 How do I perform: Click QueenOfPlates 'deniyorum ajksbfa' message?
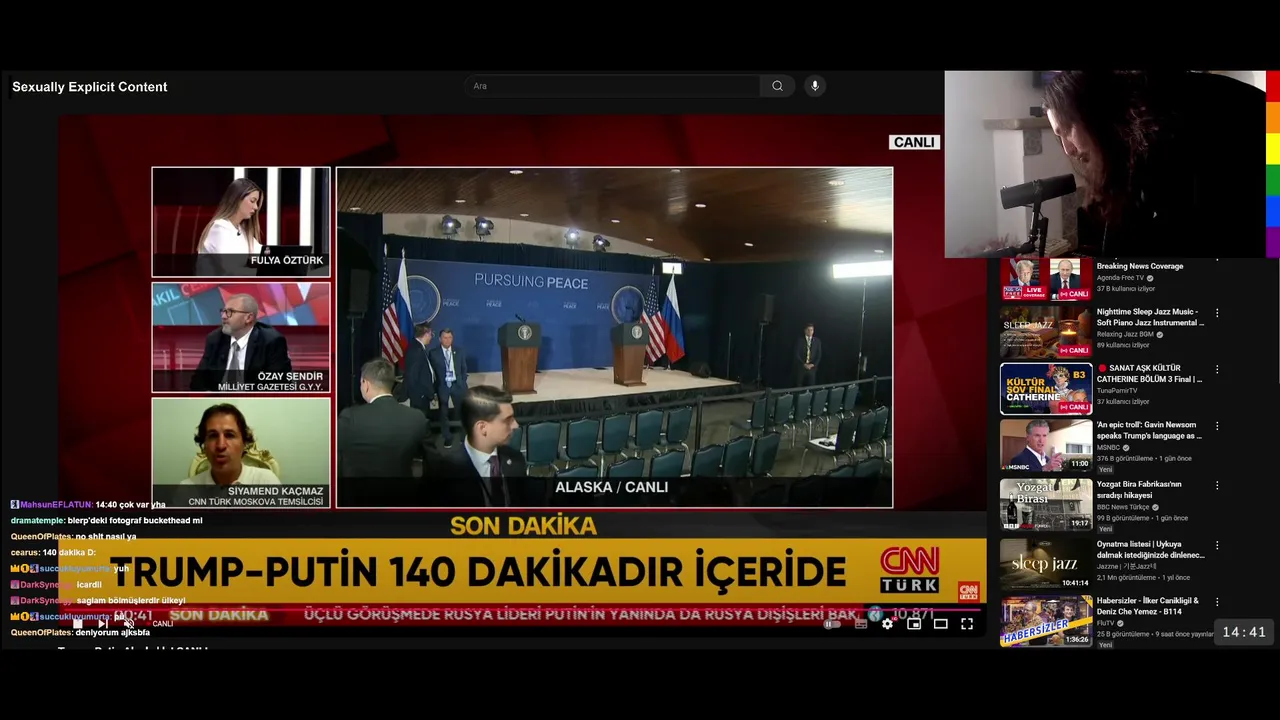click(x=80, y=633)
